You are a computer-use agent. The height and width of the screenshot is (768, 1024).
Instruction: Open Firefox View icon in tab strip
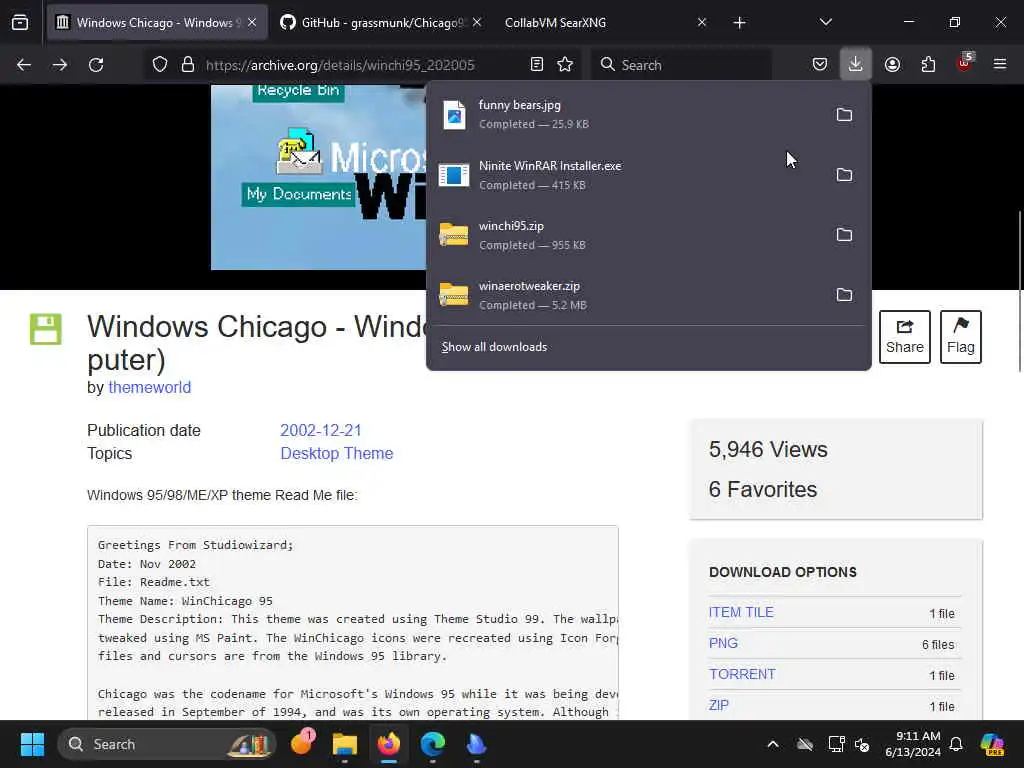click(20, 23)
